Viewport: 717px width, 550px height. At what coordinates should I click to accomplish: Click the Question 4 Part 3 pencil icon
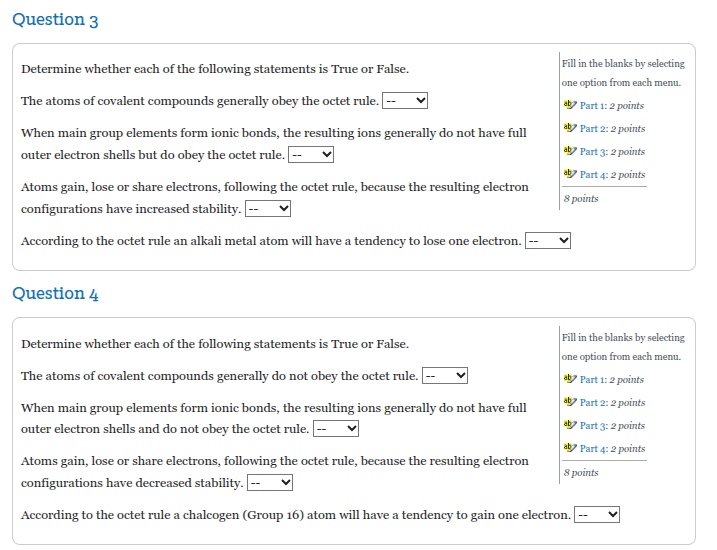(x=570, y=425)
